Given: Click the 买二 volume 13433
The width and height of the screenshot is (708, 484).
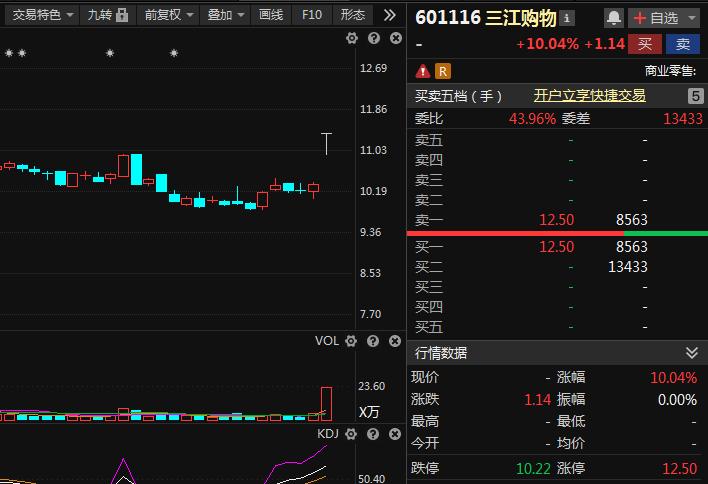Looking at the screenshot, I should pyautogui.click(x=628, y=266).
